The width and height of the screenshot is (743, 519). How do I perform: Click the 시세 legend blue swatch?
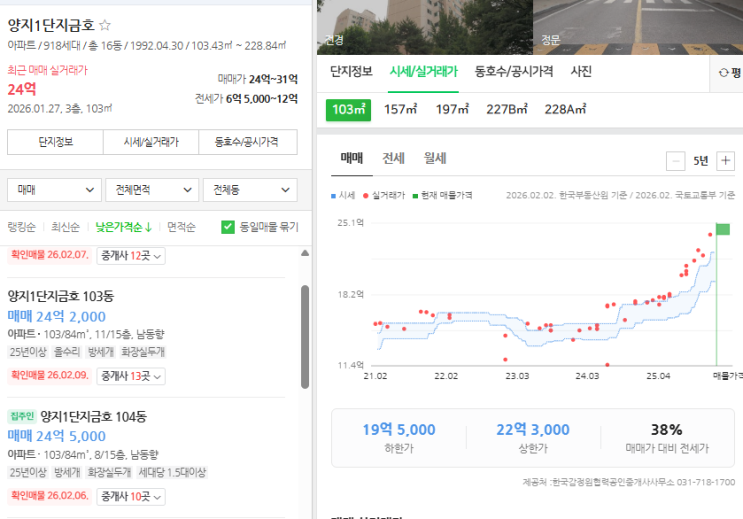point(333,196)
